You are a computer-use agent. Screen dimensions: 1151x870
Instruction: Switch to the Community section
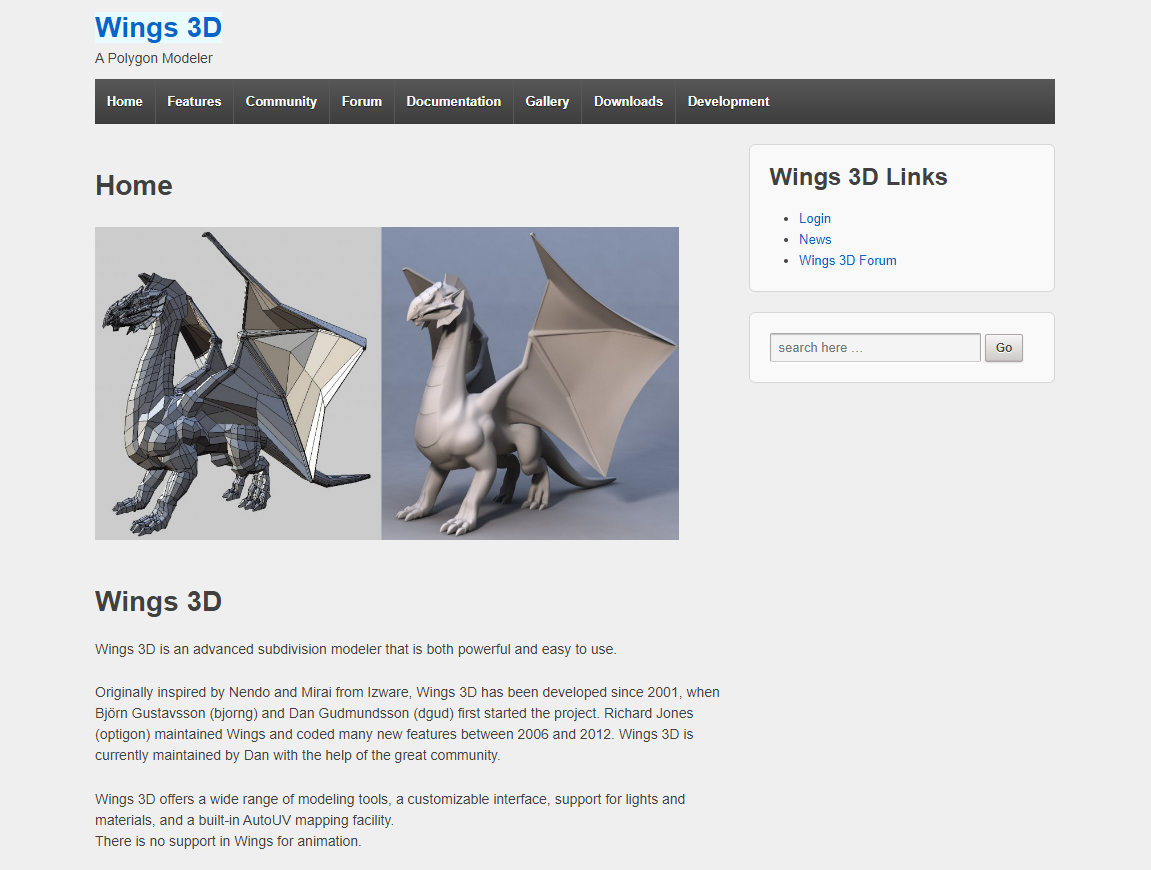tap(281, 101)
